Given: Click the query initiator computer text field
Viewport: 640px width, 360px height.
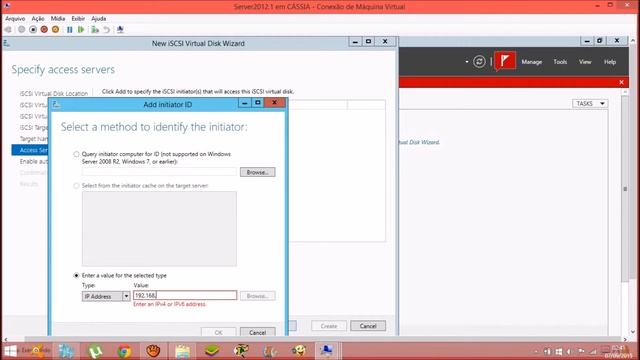Looking at the screenshot, I should [x=159, y=172].
